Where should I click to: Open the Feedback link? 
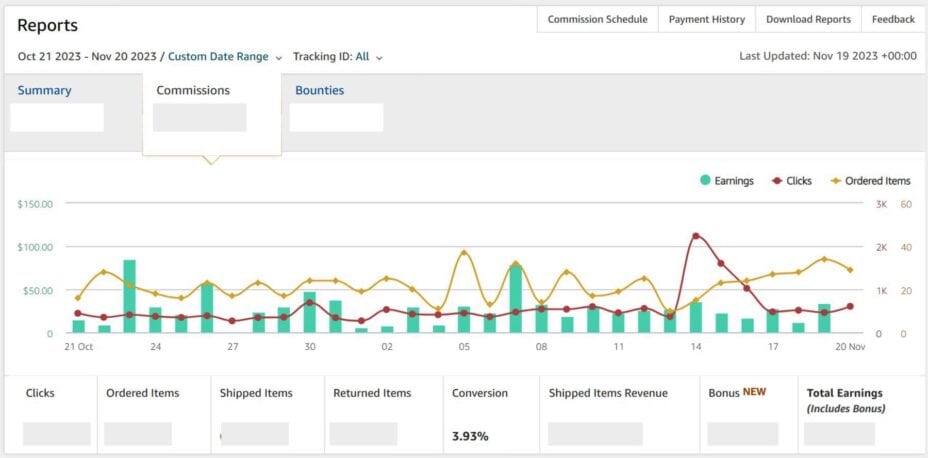coord(893,19)
